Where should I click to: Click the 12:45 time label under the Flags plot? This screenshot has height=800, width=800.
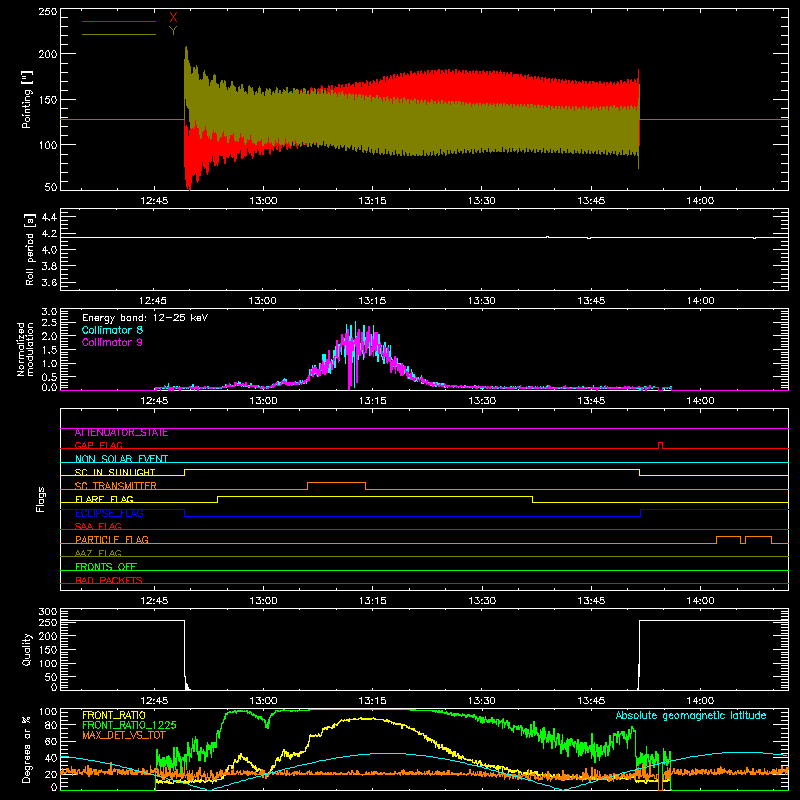click(154, 601)
